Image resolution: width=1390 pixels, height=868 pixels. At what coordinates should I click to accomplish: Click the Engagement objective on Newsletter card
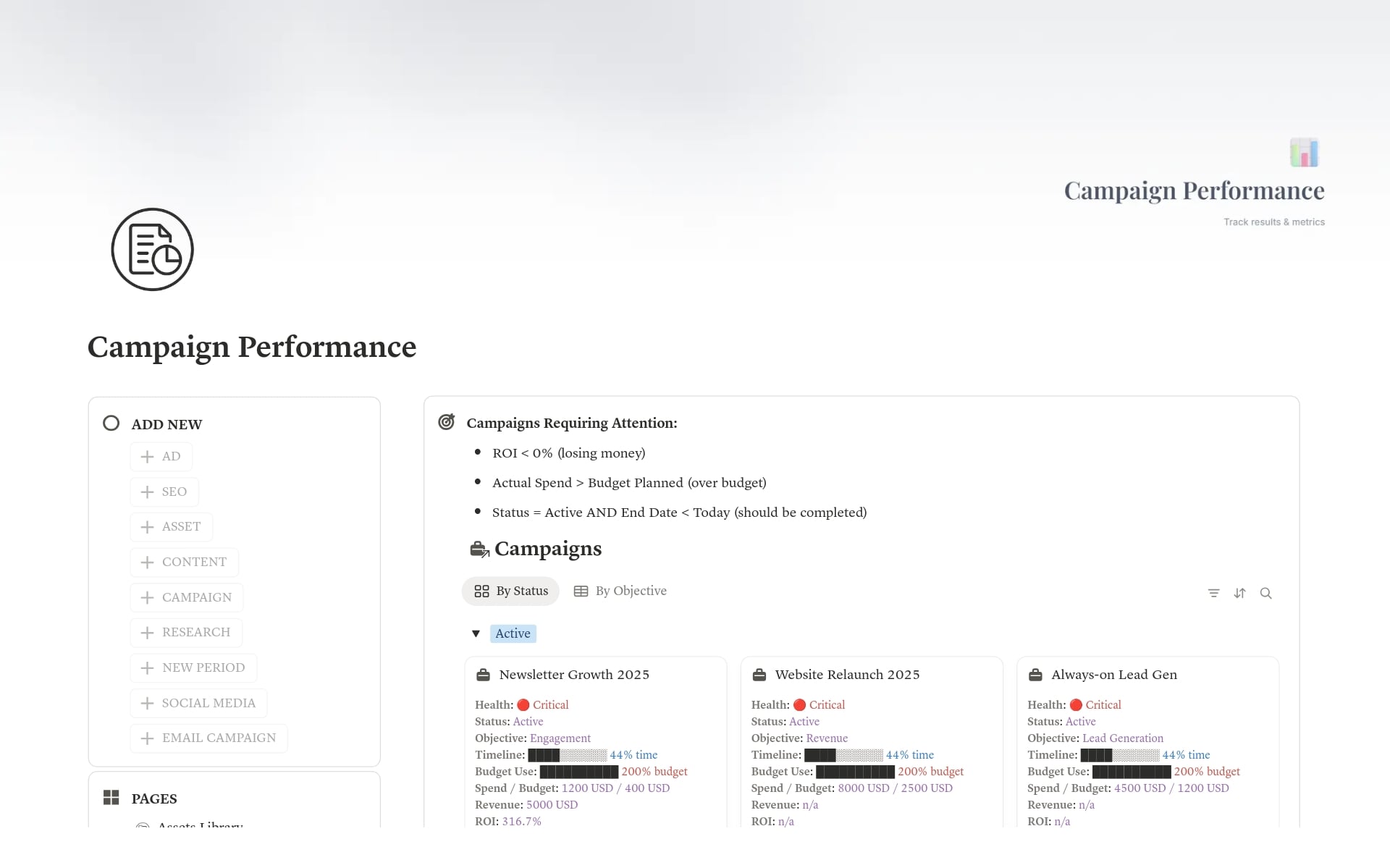click(x=560, y=738)
